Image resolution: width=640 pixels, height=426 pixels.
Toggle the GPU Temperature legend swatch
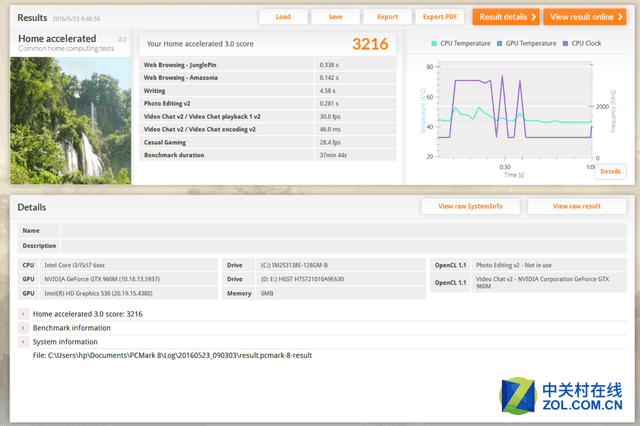[x=499, y=44]
